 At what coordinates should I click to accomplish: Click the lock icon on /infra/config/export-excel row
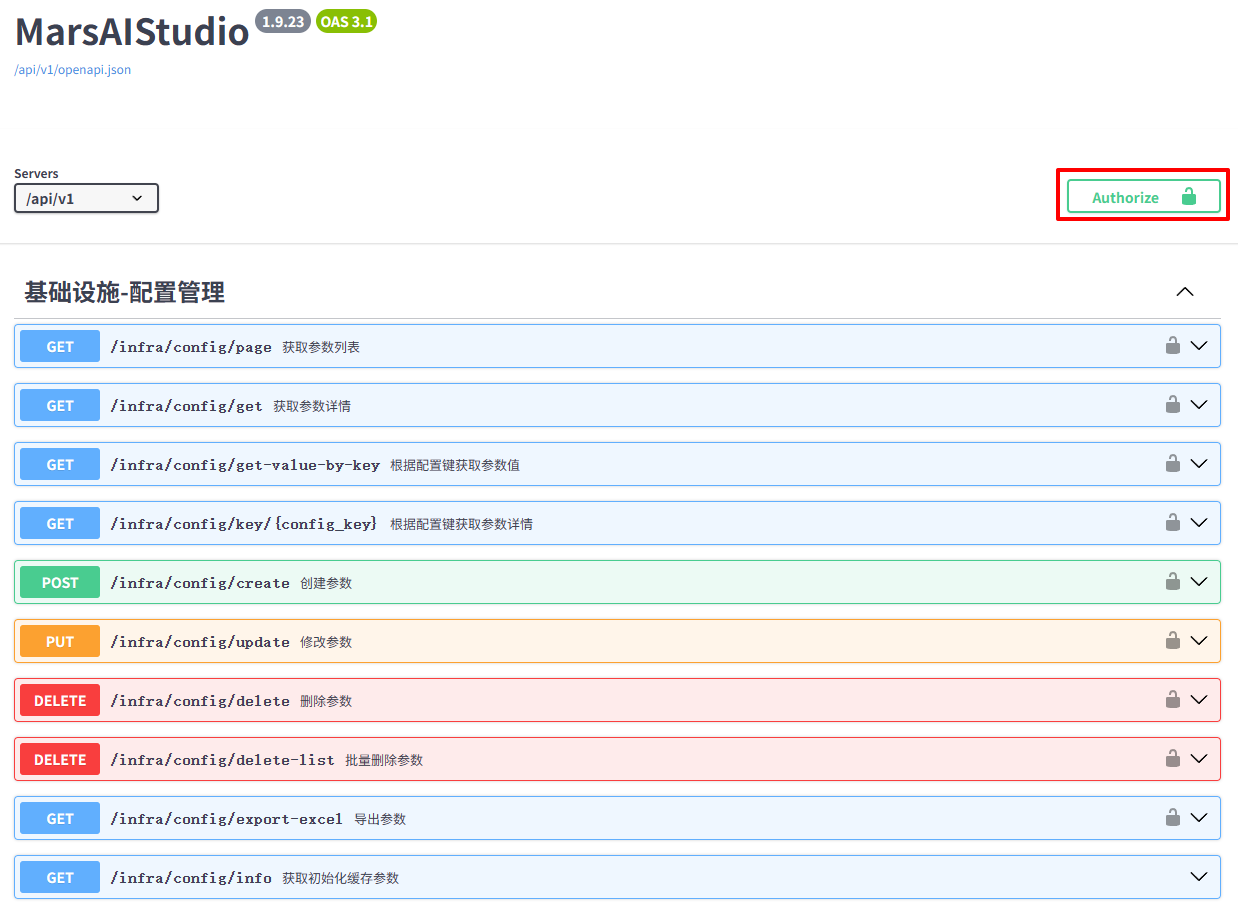click(x=1173, y=818)
